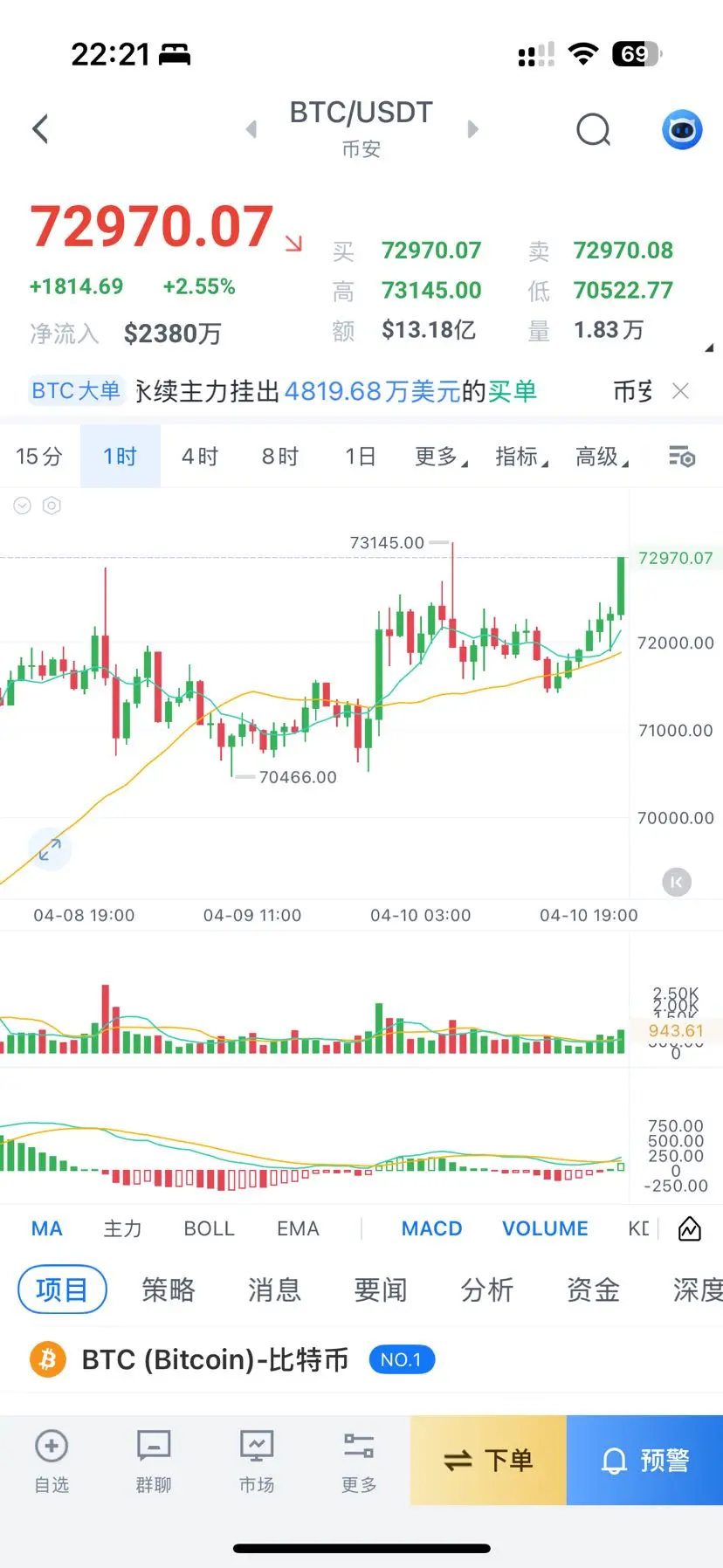Open BTC (Bitcoin)-比特币 project row
Image resolution: width=723 pixels, height=1568 pixels.
click(361, 1359)
